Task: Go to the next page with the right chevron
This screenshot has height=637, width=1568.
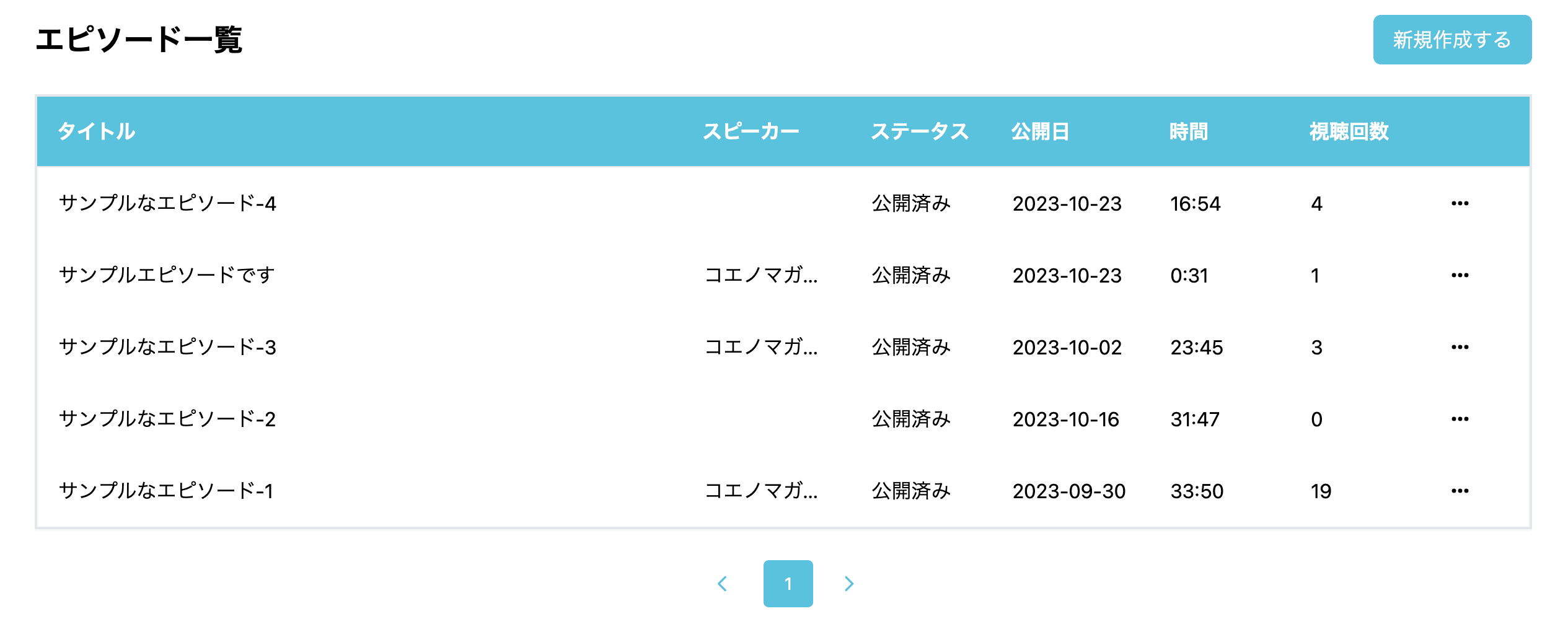Action: (850, 583)
